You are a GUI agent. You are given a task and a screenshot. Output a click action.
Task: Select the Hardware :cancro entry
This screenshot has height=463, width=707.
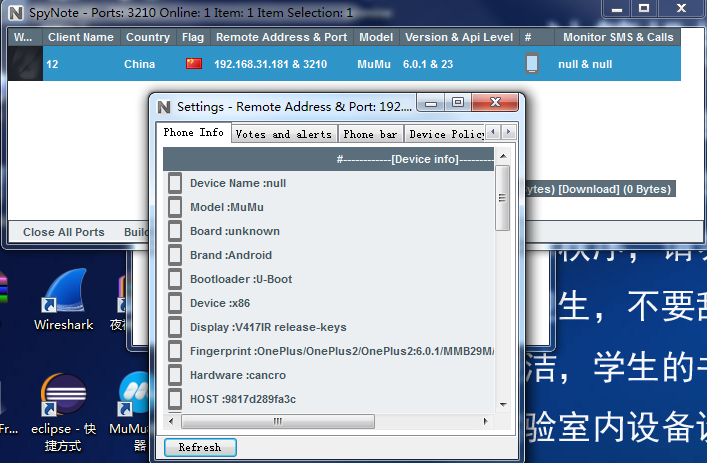coord(238,375)
